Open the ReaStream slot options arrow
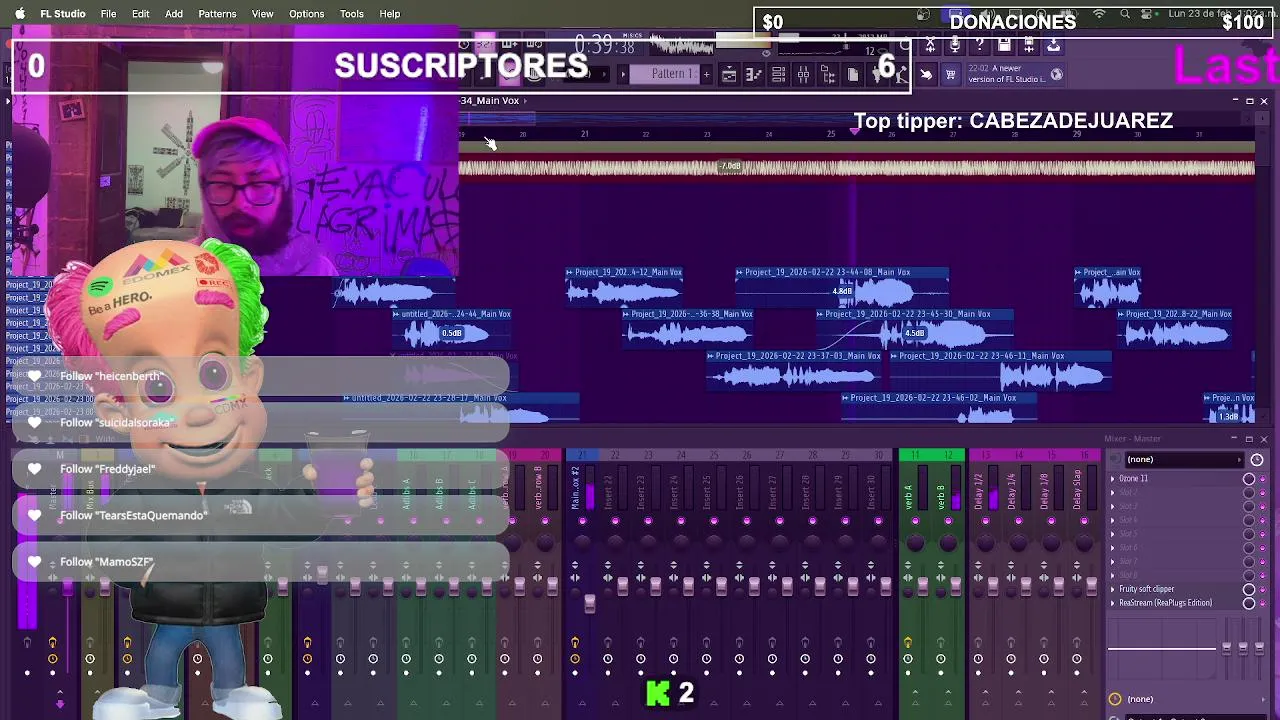 click(1112, 603)
